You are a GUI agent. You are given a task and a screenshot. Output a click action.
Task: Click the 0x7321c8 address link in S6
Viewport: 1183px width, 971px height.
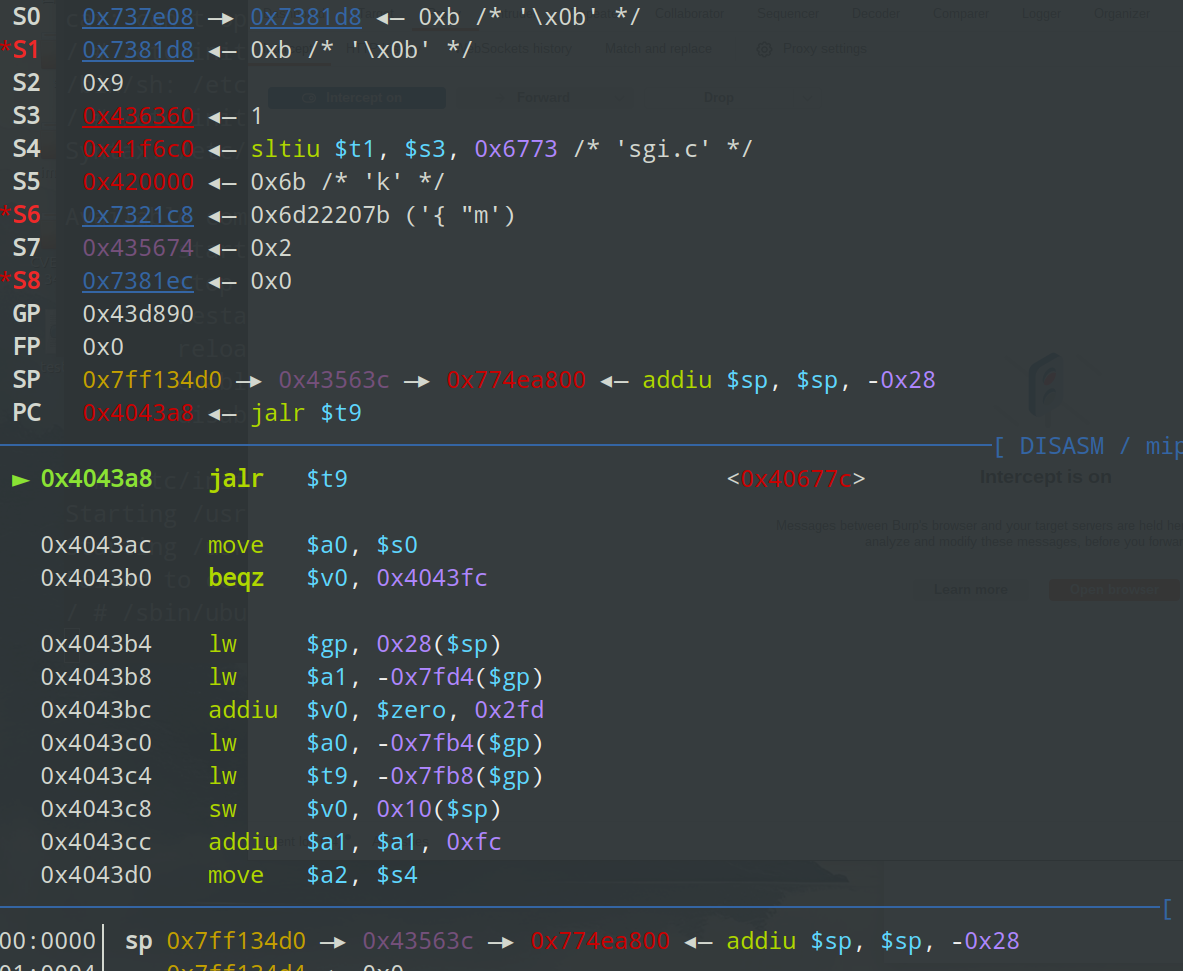coord(138,215)
